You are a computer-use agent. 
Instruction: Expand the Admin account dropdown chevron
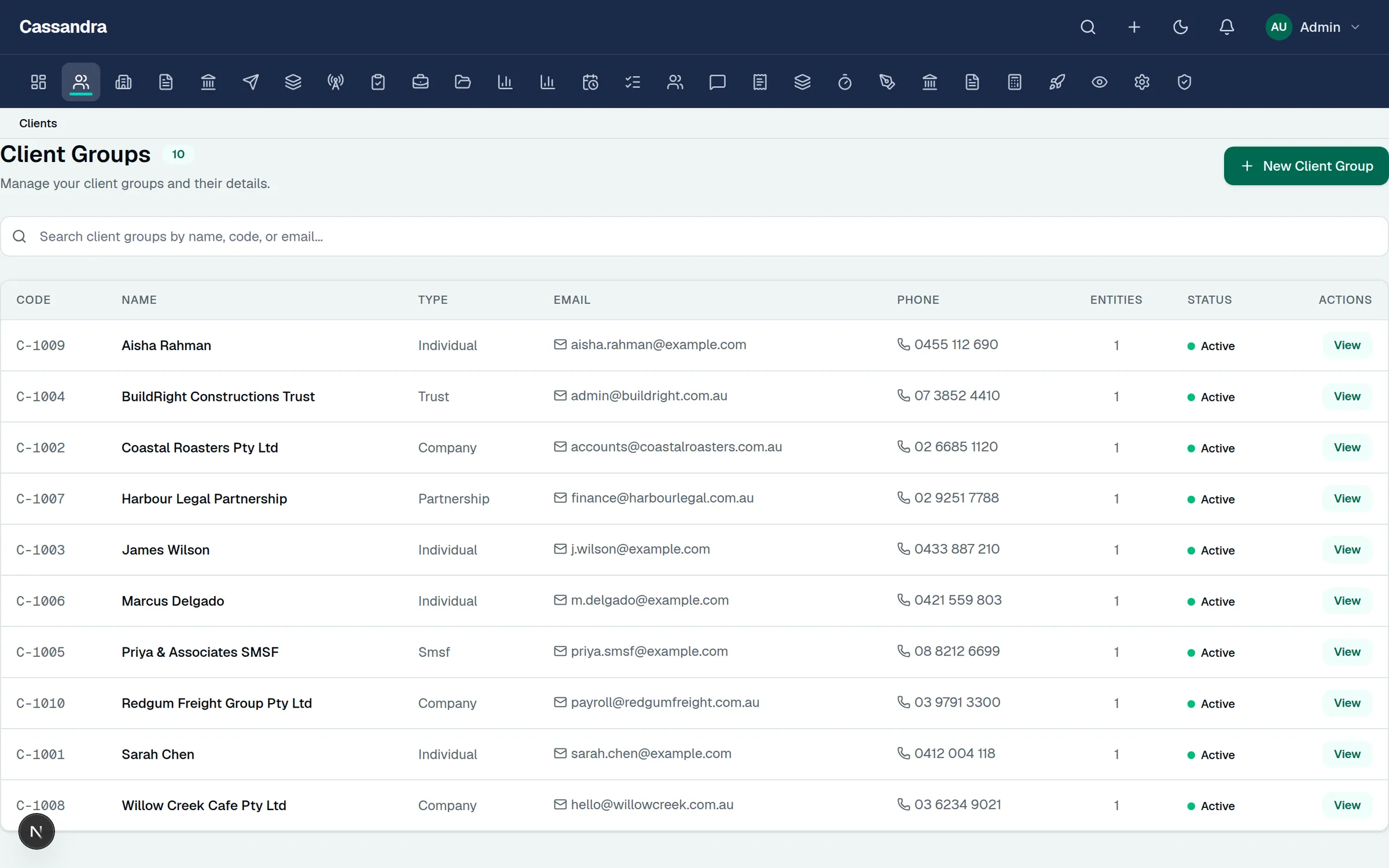tap(1355, 27)
